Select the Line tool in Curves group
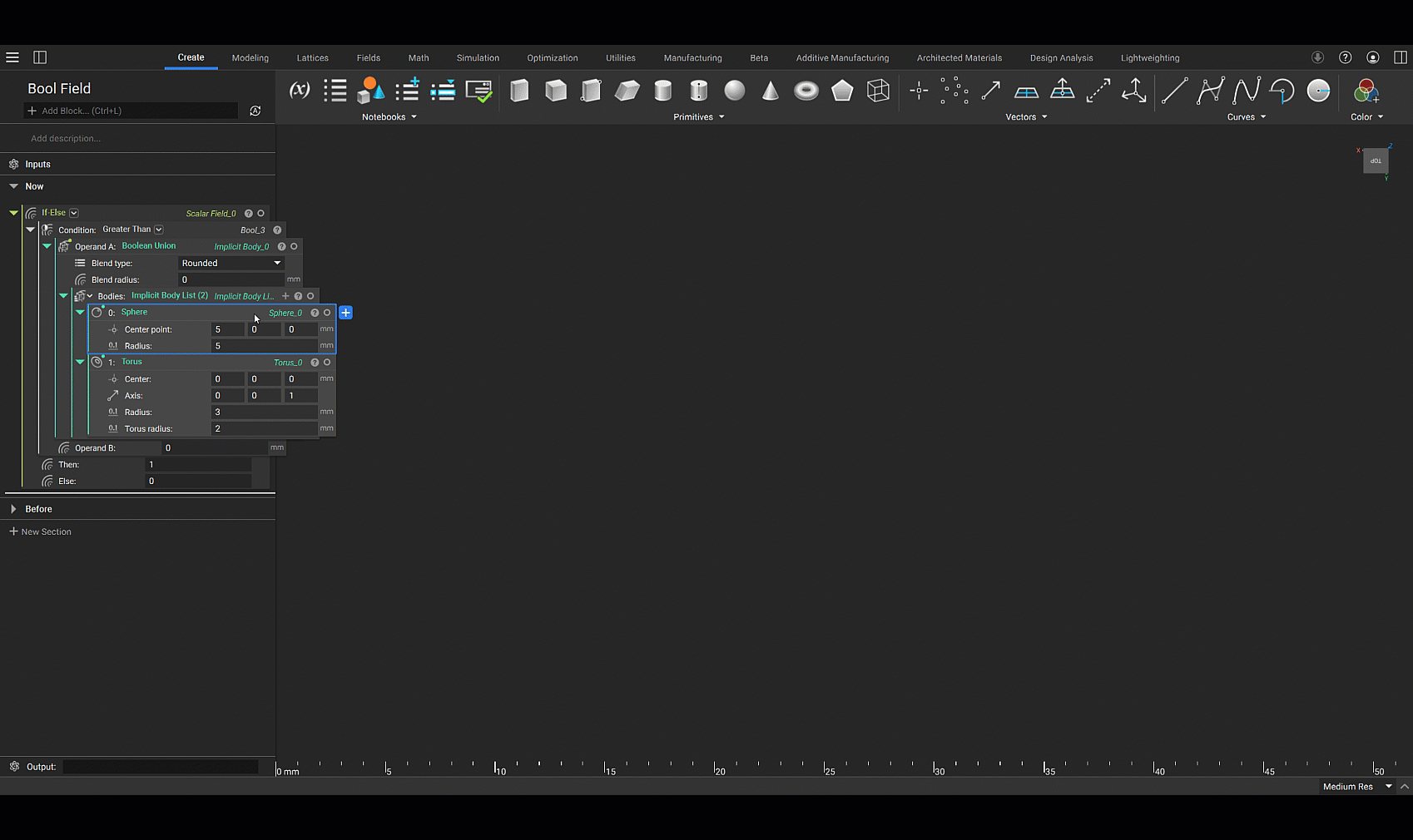The height and width of the screenshot is (840, 1413). click(1174, 91)
